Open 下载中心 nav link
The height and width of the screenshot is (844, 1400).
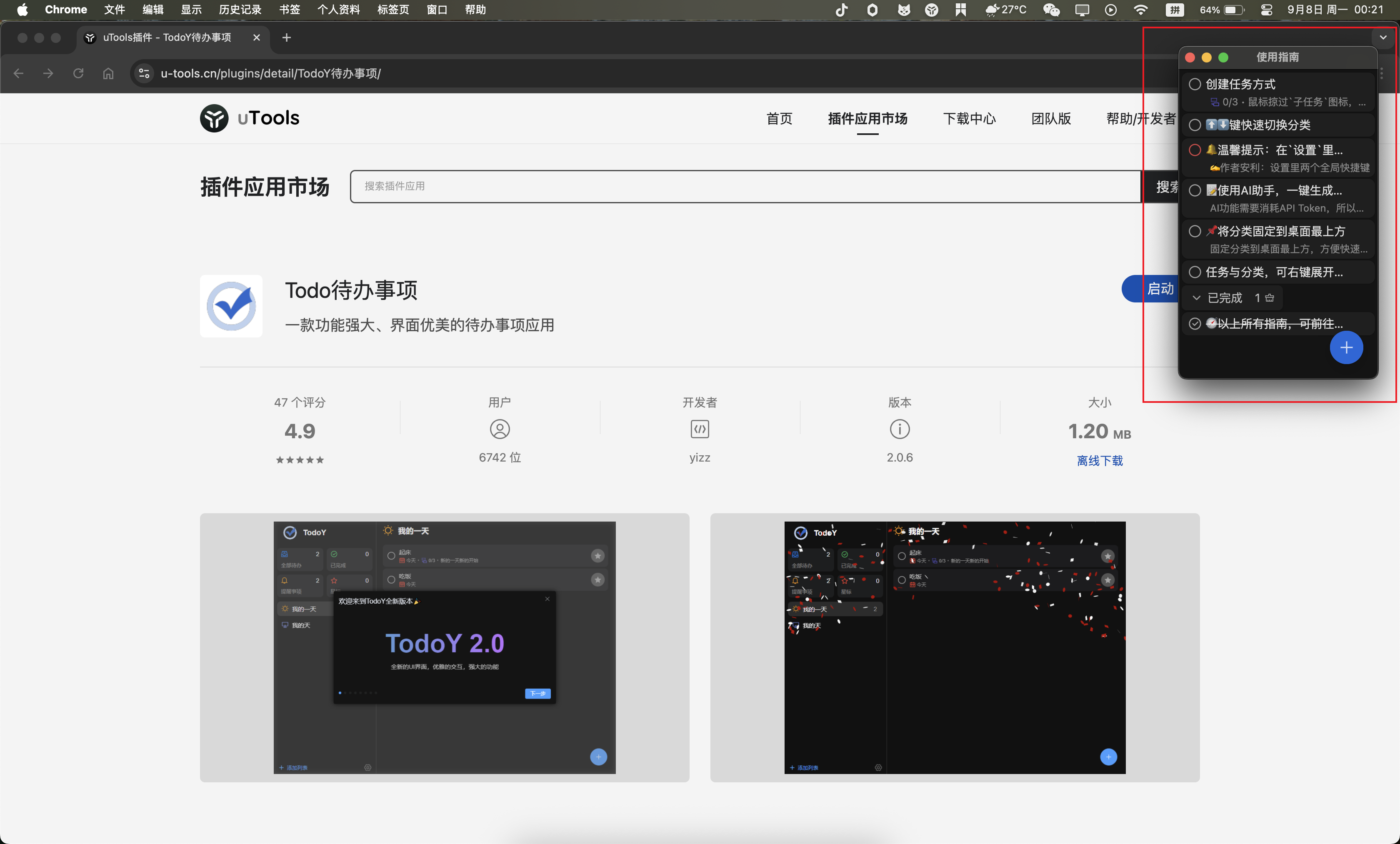[969, 118]
